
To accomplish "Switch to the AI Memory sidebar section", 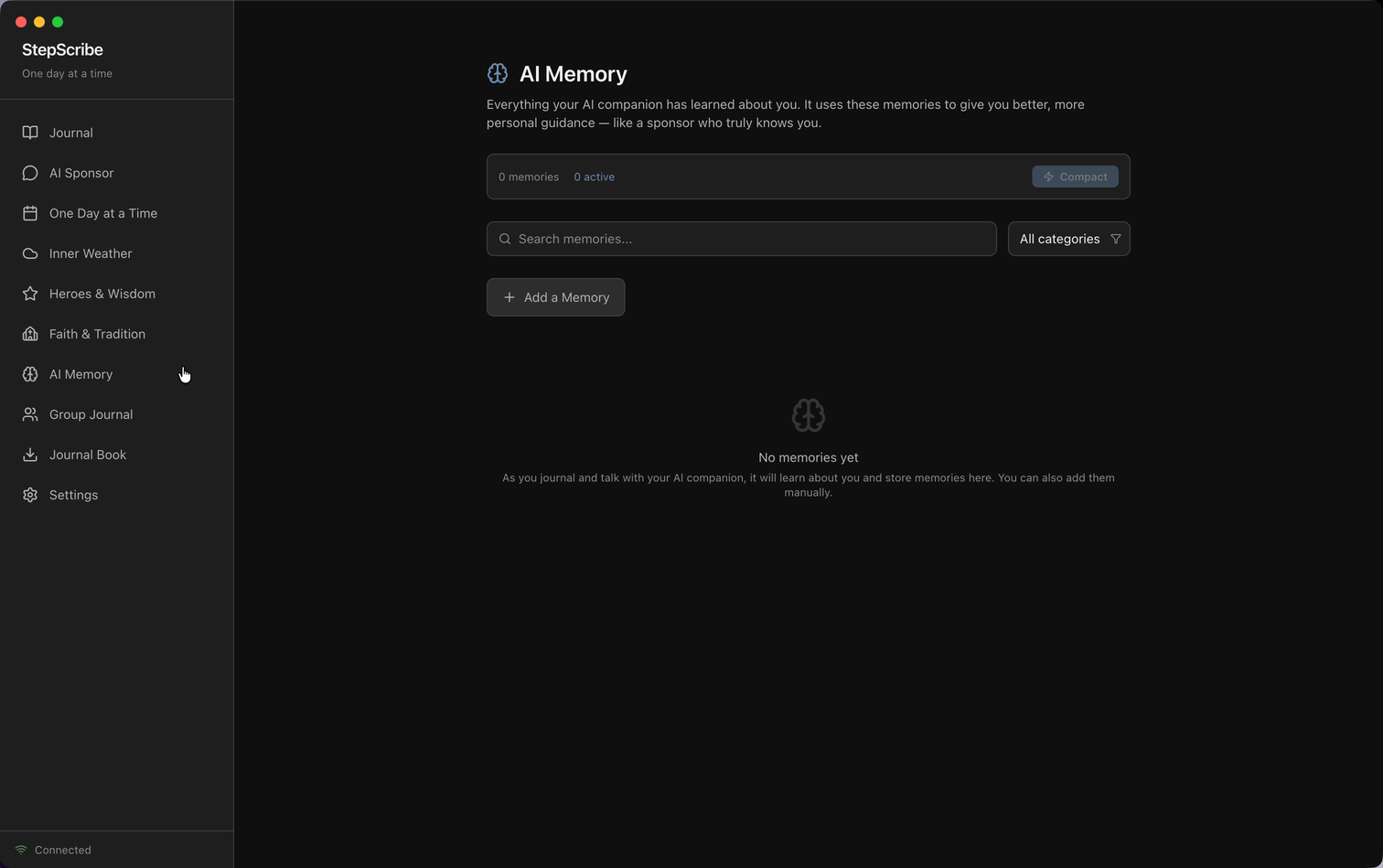I will point(81,374).
